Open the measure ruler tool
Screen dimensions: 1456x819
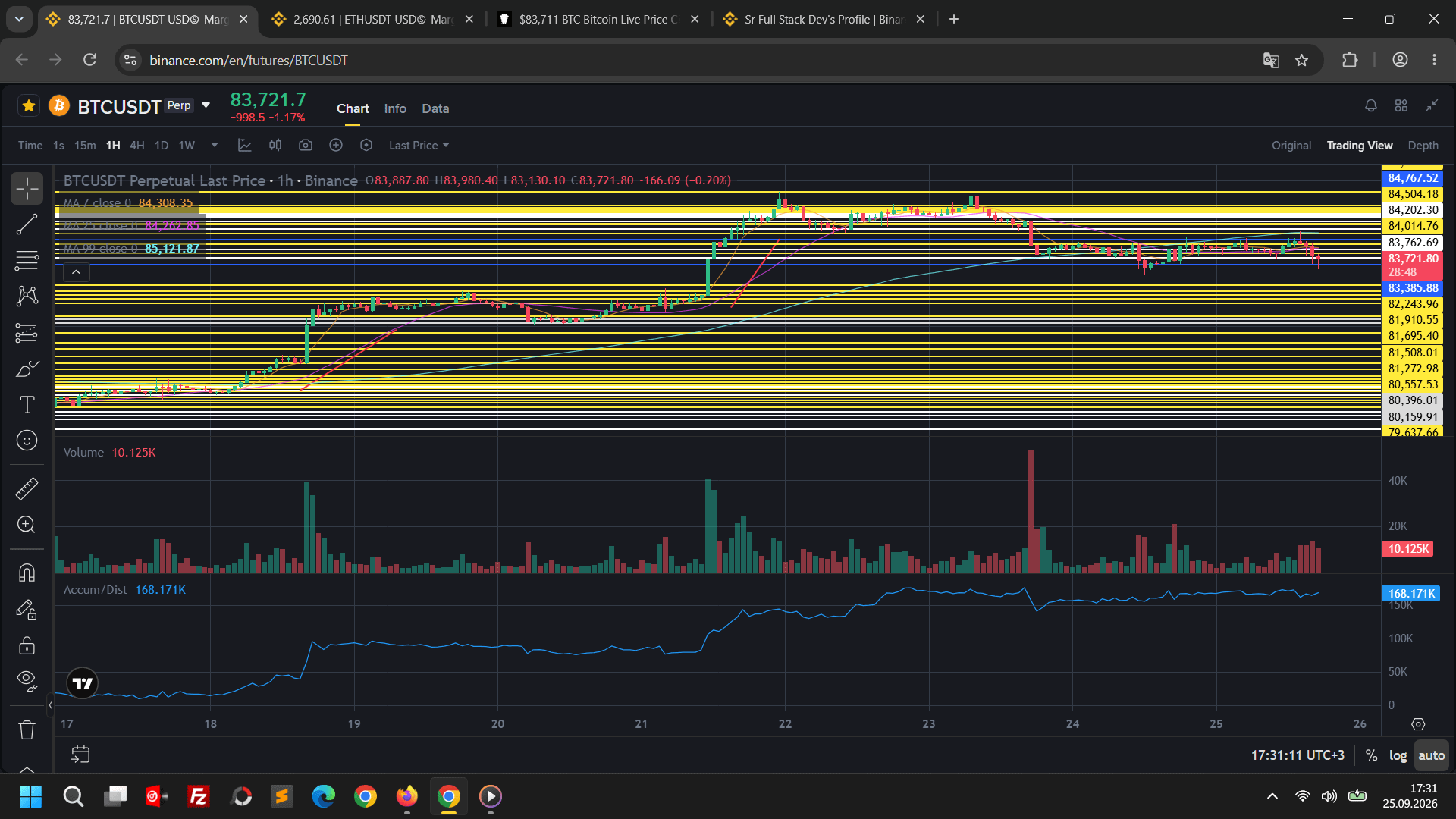[27, 488]
